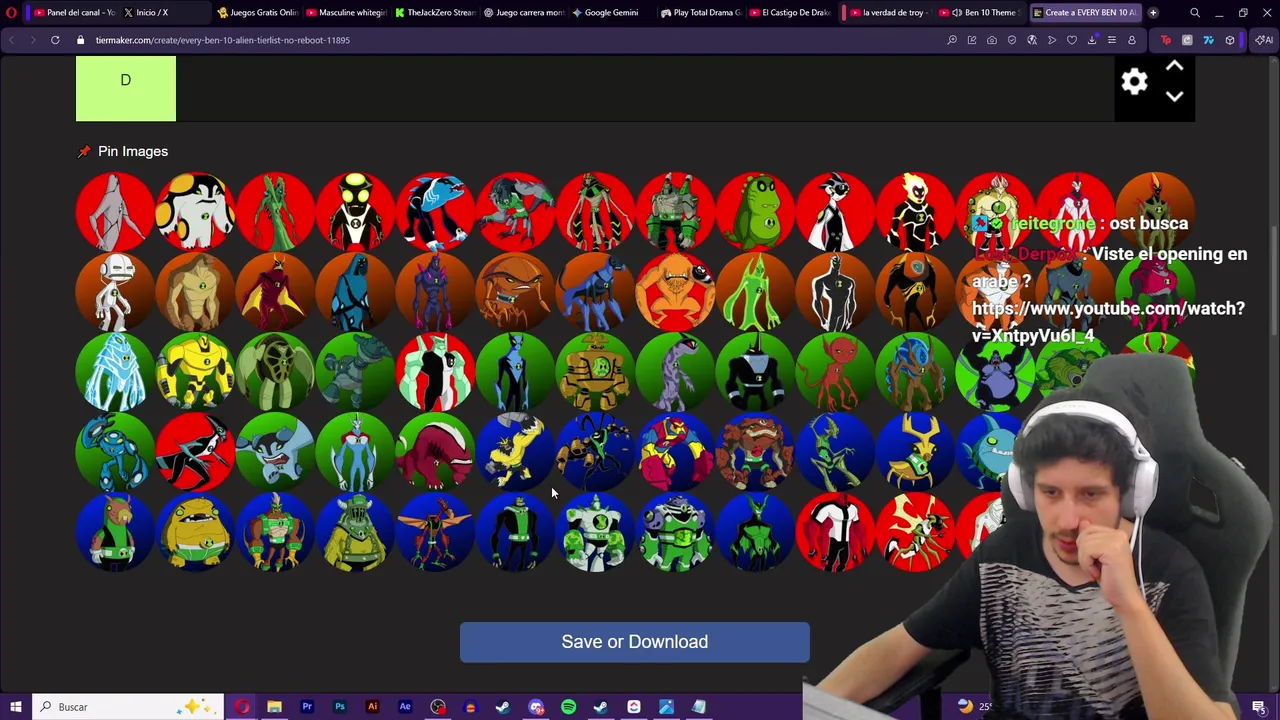1280x720 pixels.
Task: Click the Save or Download button
Action: [635, 642]
